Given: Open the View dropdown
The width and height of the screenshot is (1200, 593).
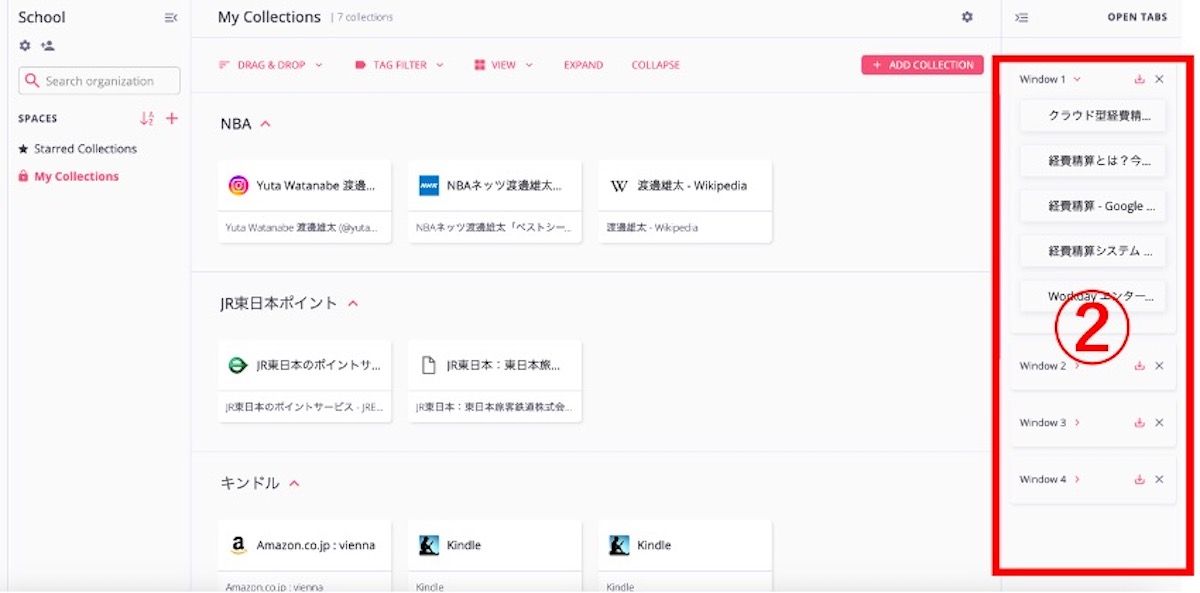Looking at the screenshot, I should pos(503,65).
